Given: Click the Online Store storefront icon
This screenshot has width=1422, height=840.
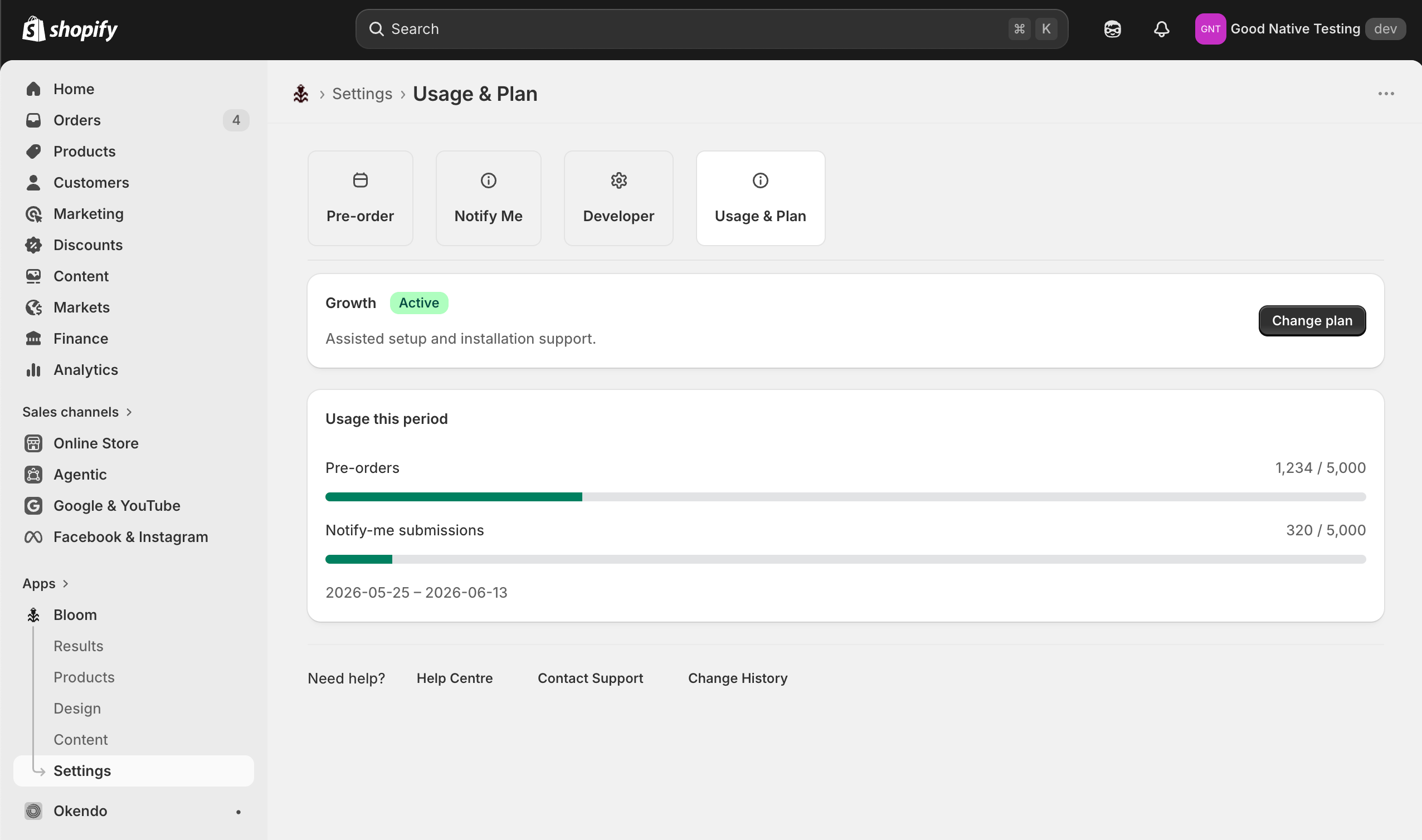Looking at the screenshot, I should tap(33, 443).
